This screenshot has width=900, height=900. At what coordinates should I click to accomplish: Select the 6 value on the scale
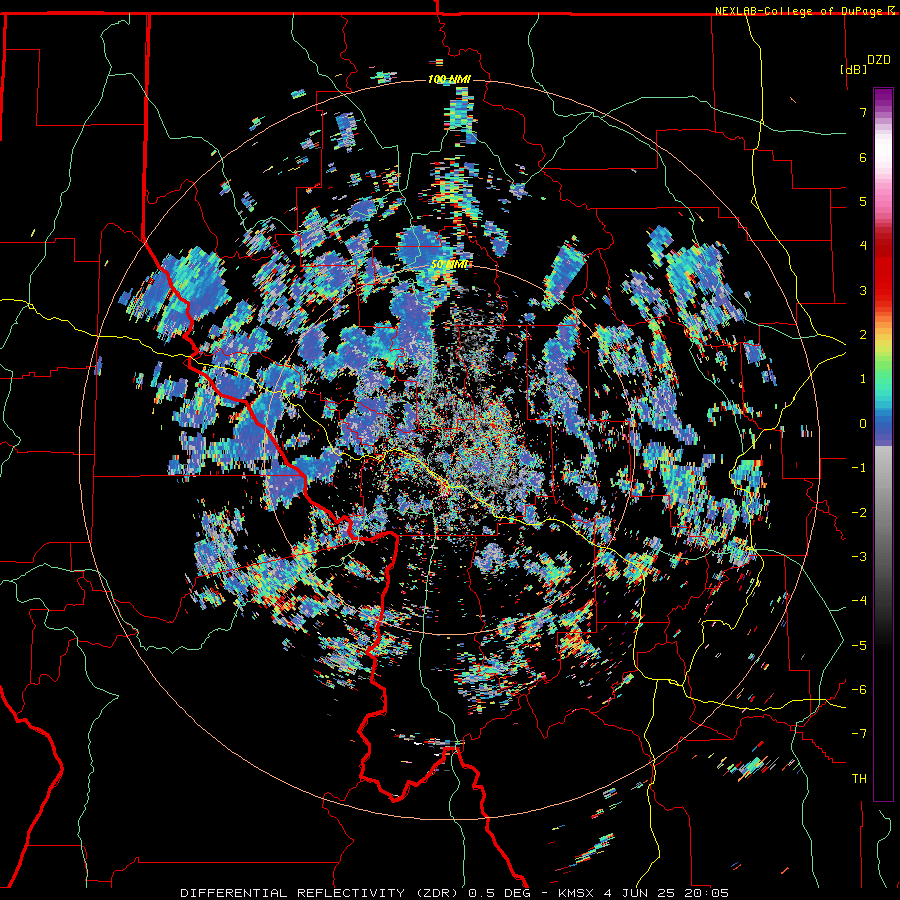tap(863, 157)
